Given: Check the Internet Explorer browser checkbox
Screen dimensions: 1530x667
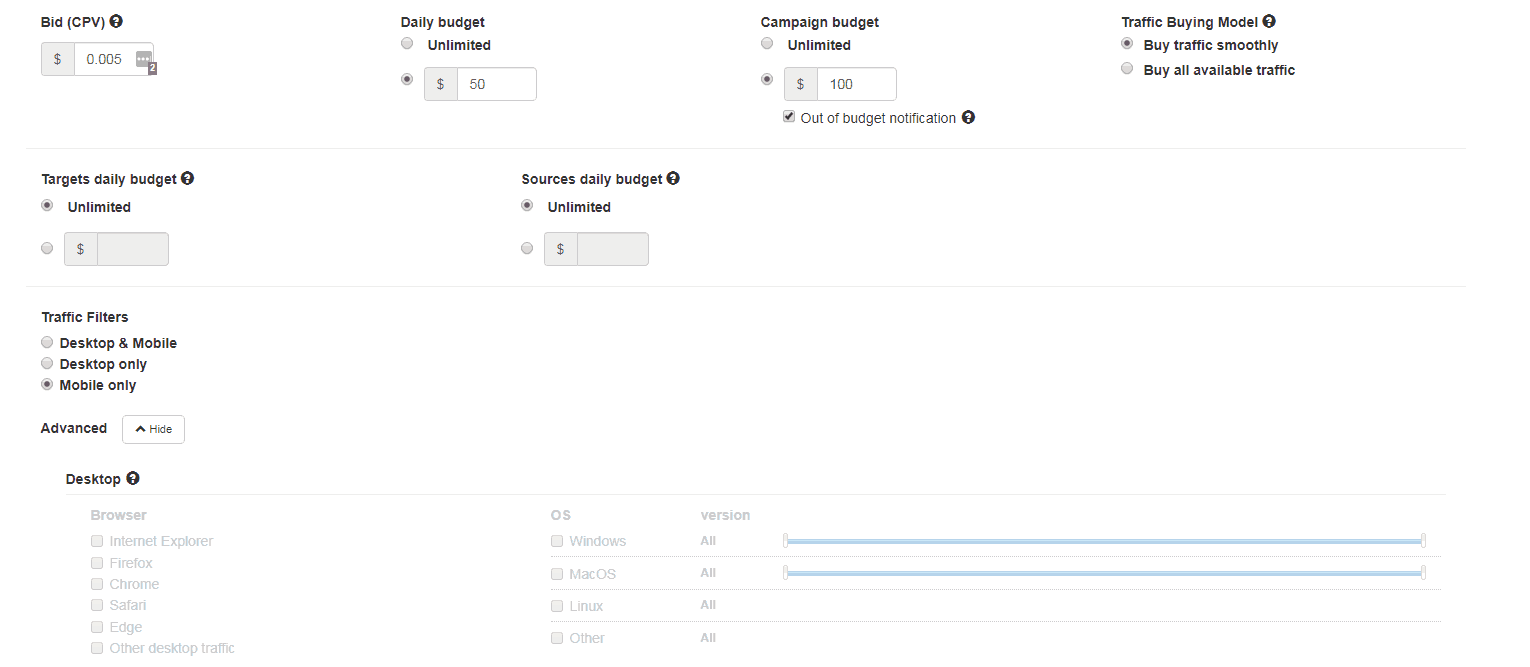Looking at the screenshot, I should pos(97,541).
